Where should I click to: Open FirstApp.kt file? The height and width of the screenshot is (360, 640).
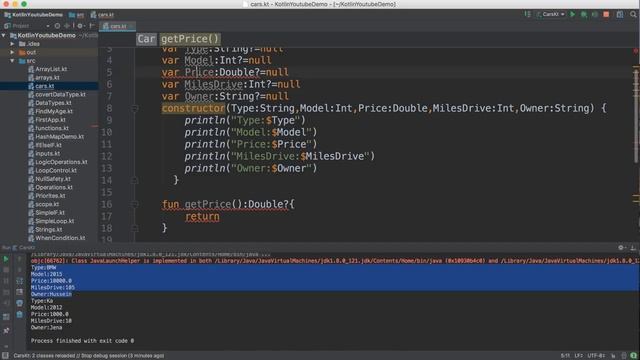click(x=50, y=120)
